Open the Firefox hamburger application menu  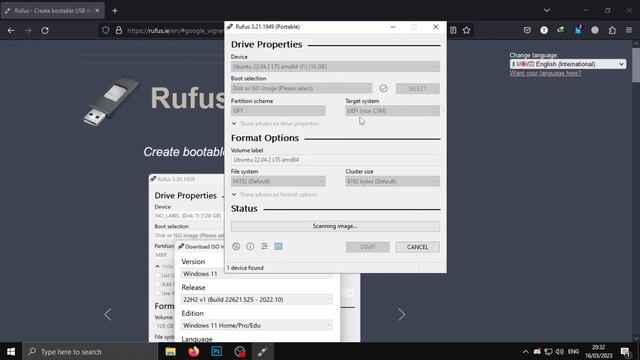pyautogui.click(x=629, y=30)
